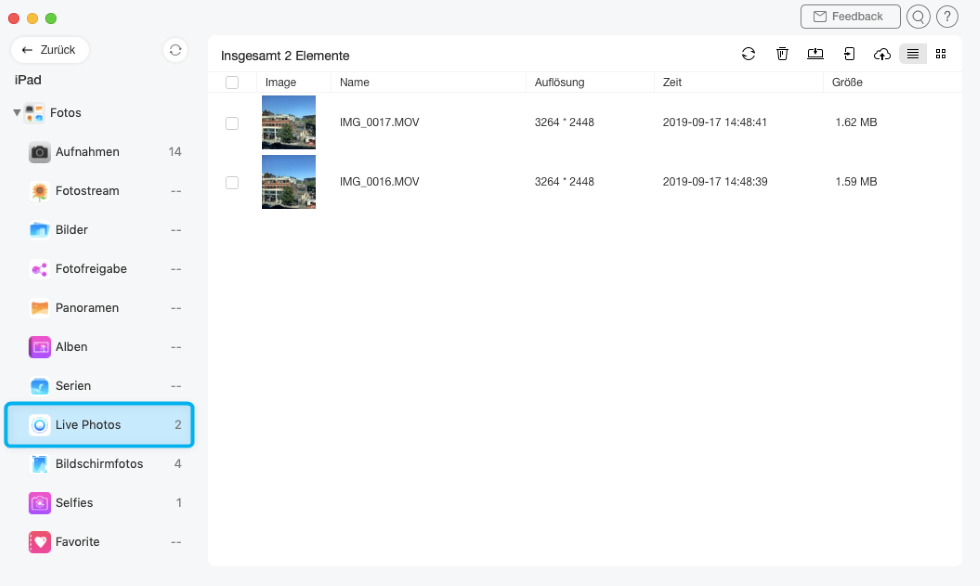This screenshot has width=980, height=586.
Task: Select Bildschirmfotos in the sidebar
Action: [98, 464]
